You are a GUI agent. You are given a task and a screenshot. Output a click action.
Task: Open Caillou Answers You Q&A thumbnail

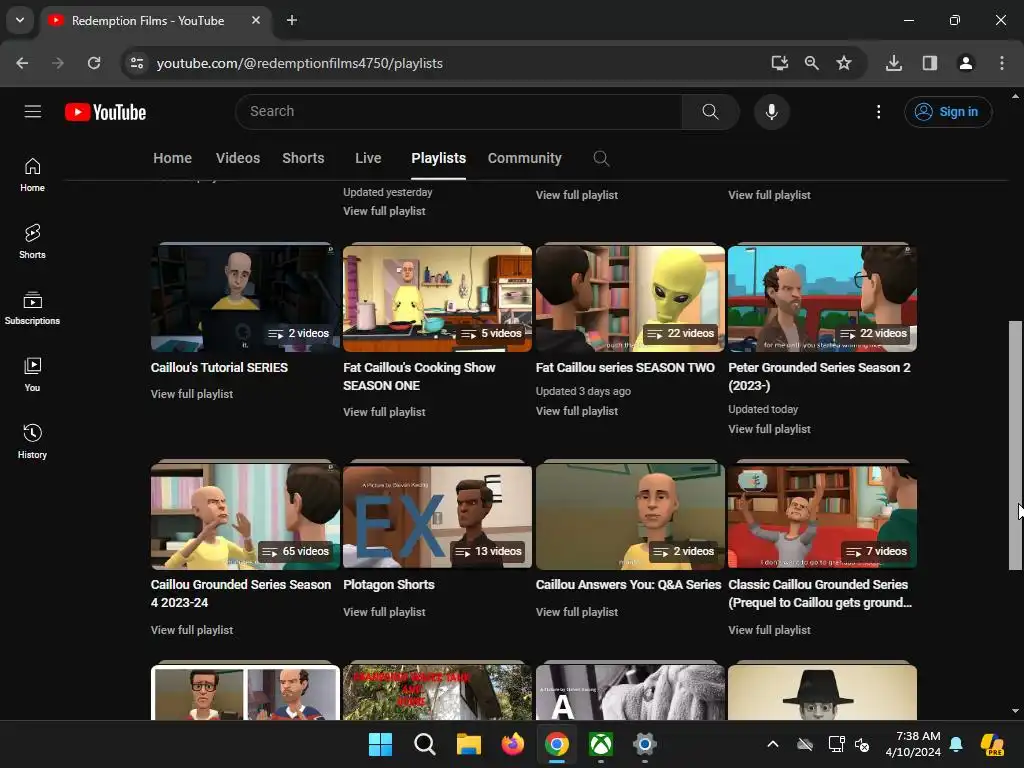pyautogui.click(x=630, y=515)
